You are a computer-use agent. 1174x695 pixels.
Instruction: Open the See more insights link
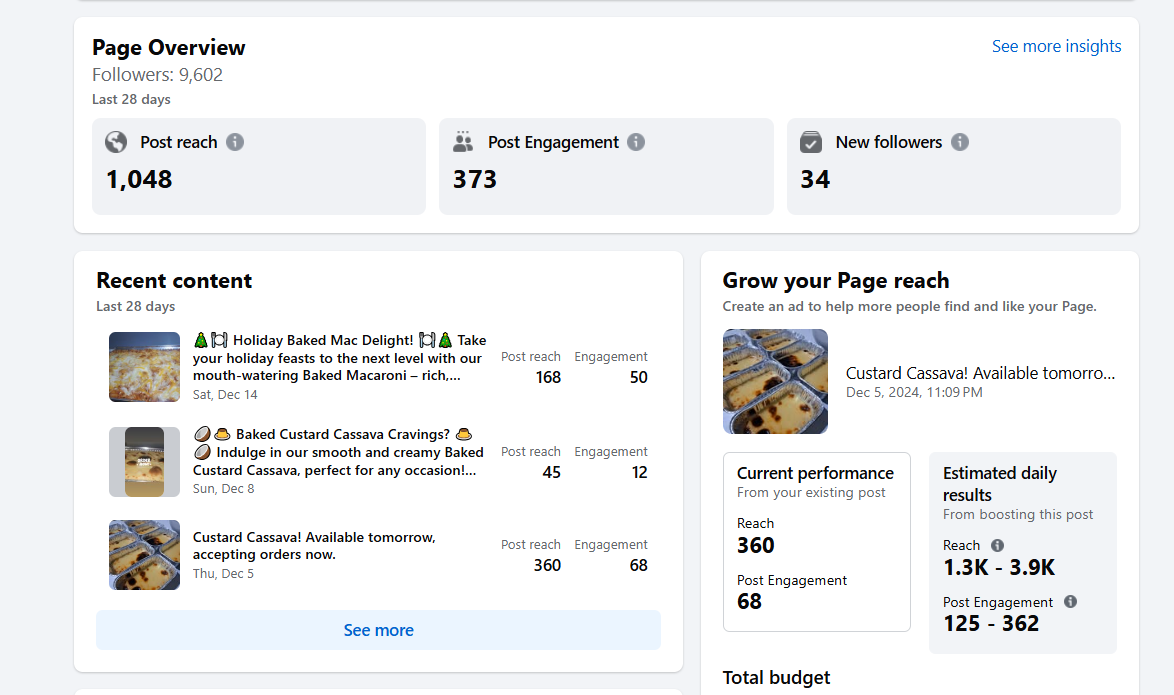(1056, 46)
